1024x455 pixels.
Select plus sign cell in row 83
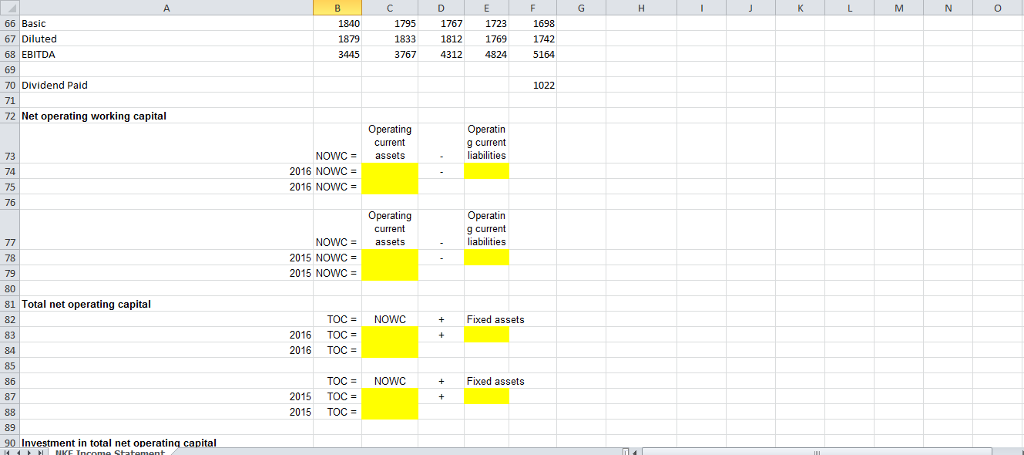click(x=441, y=335)
